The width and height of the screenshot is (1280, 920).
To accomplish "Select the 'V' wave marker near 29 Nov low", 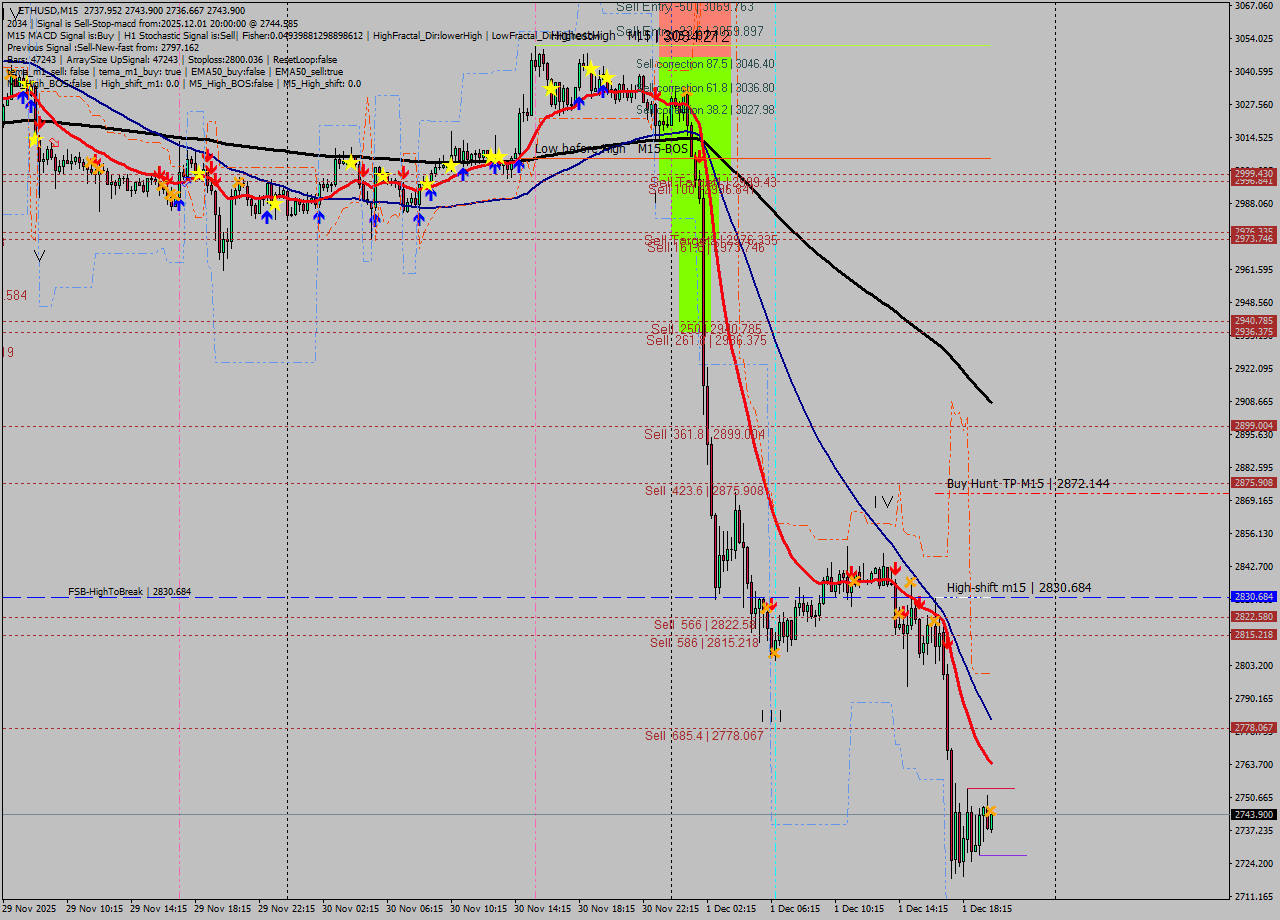I will (39, 256).
